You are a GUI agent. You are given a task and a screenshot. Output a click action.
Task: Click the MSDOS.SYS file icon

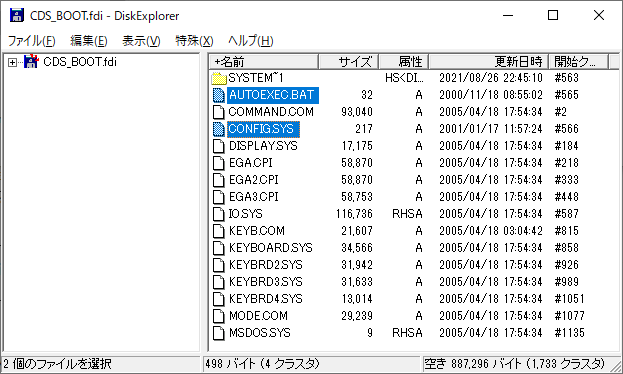(219, 333)
